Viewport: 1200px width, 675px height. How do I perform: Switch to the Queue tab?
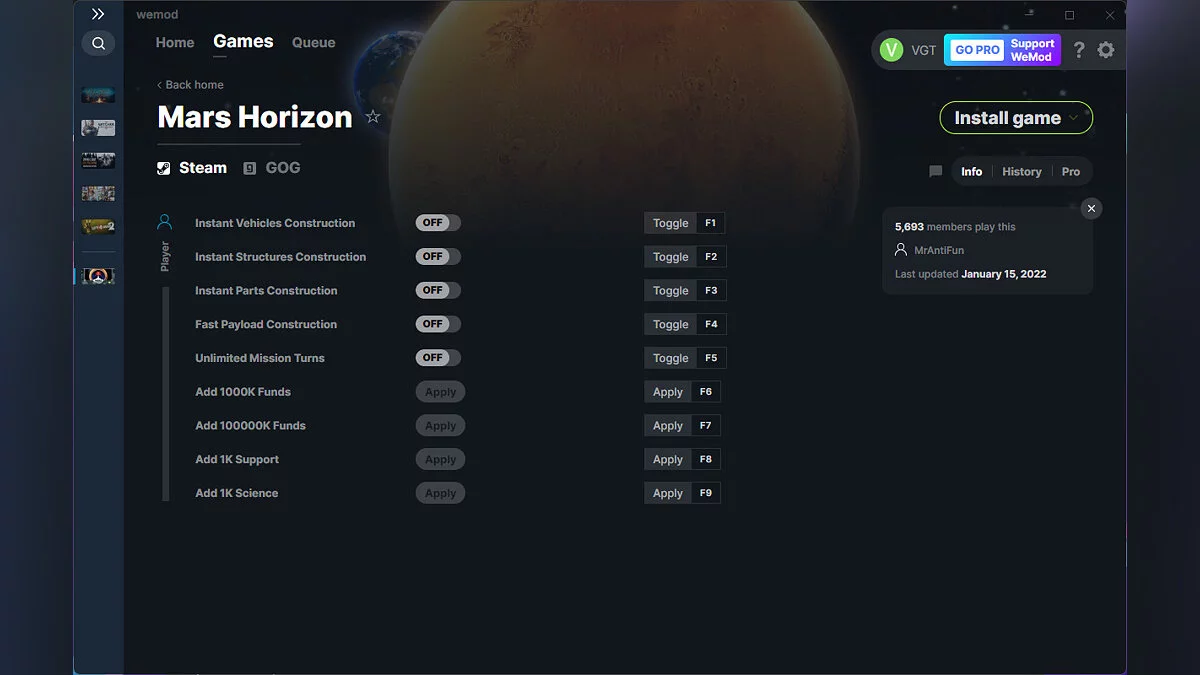[x=313, y=42]
